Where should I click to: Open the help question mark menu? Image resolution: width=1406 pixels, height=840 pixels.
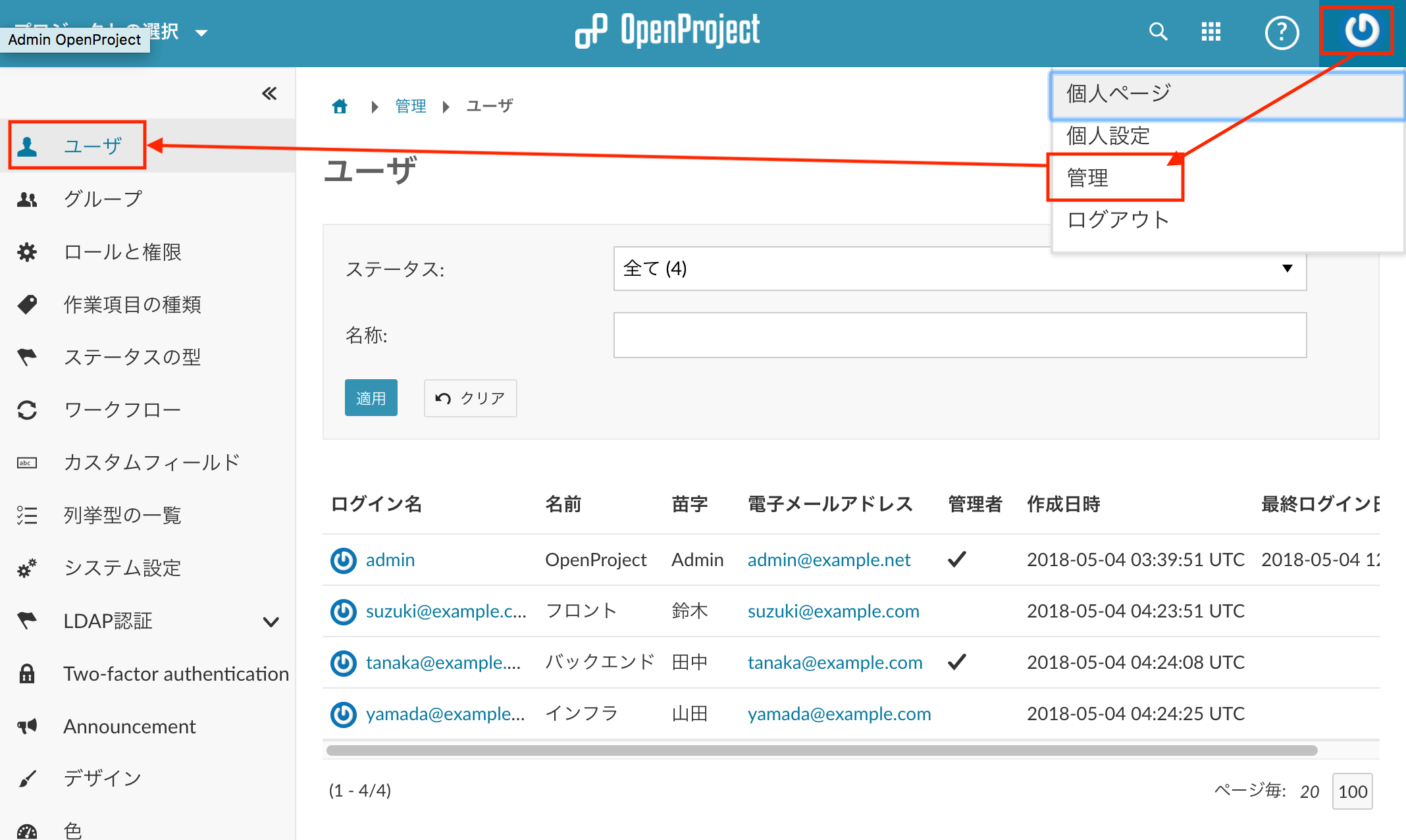pyautogui.click(x=1282, y=32)
